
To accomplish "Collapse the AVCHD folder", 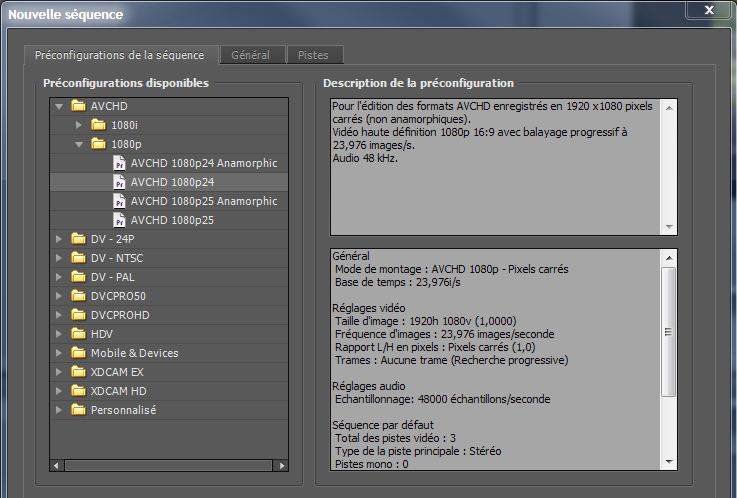I will 59,106.
